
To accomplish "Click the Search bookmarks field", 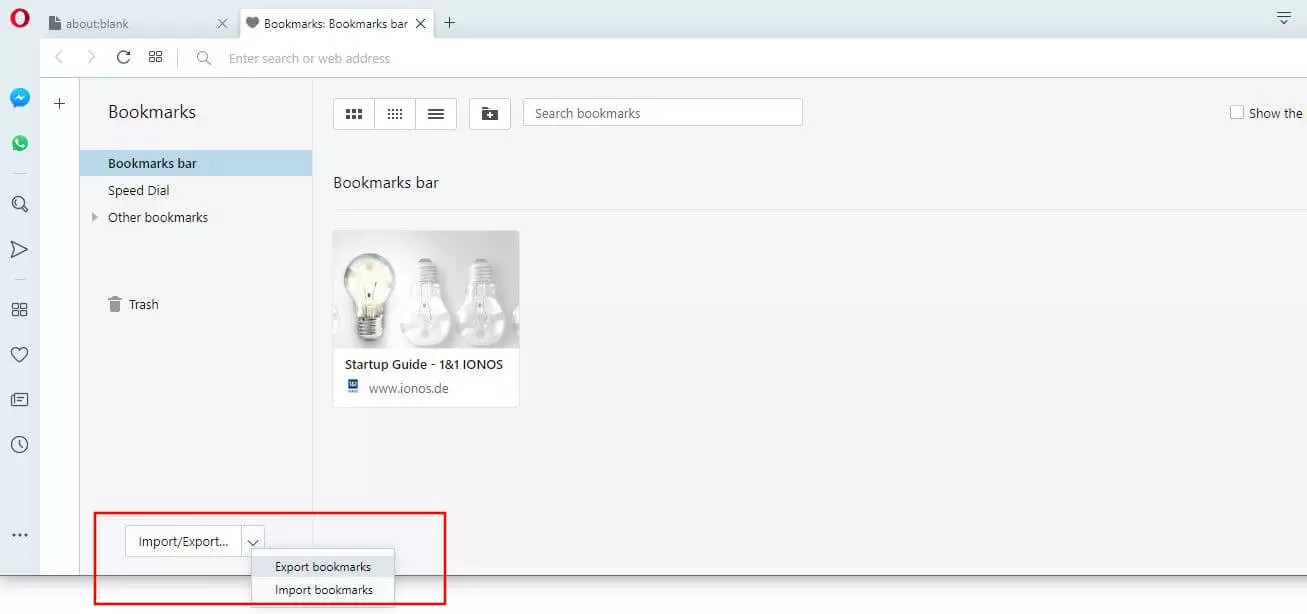I will (x=662, y=113).
